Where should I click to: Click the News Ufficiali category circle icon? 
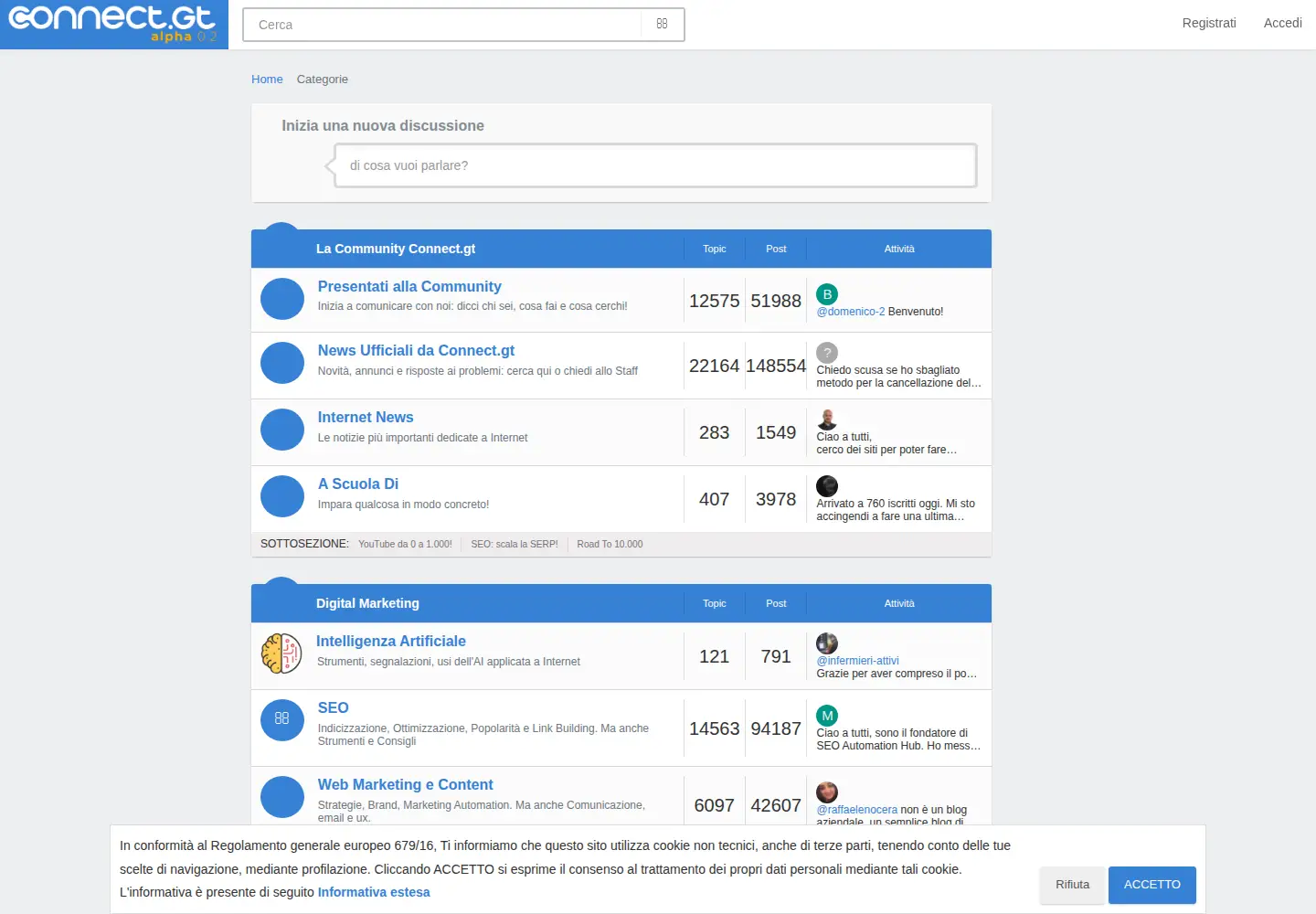[x=282, y=363]
